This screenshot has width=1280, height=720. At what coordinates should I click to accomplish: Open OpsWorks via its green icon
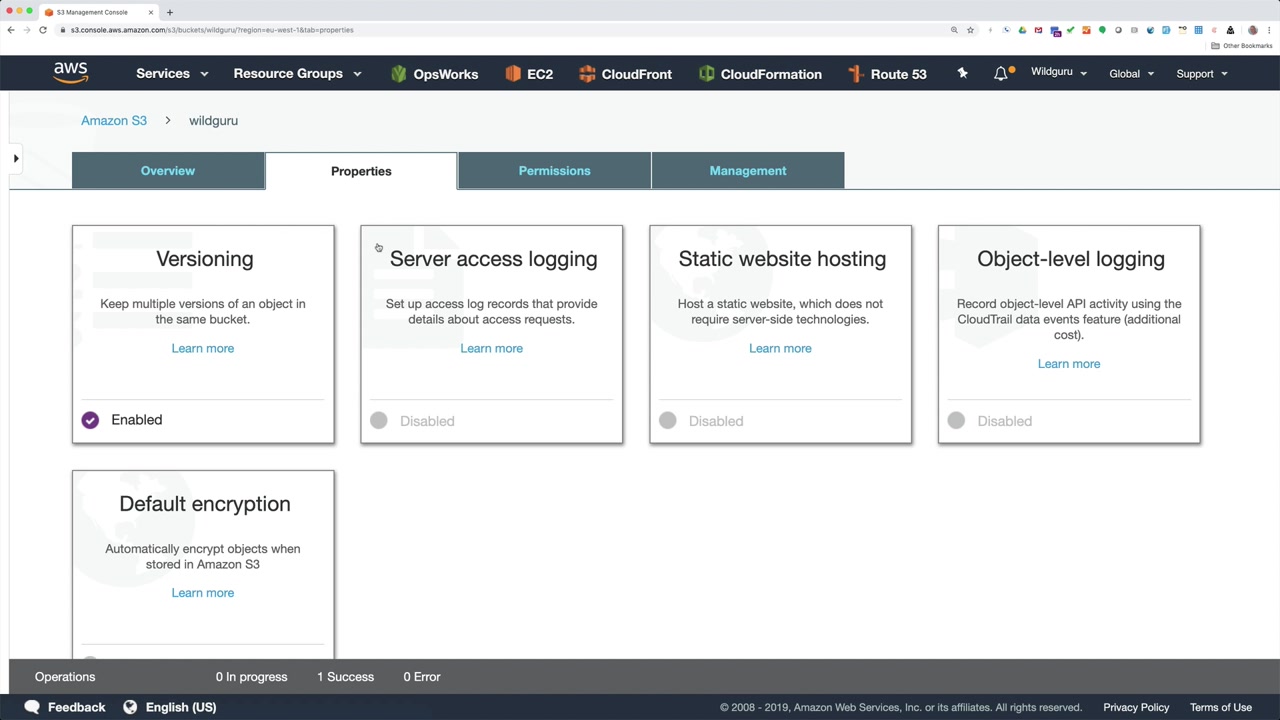point(399,74)
